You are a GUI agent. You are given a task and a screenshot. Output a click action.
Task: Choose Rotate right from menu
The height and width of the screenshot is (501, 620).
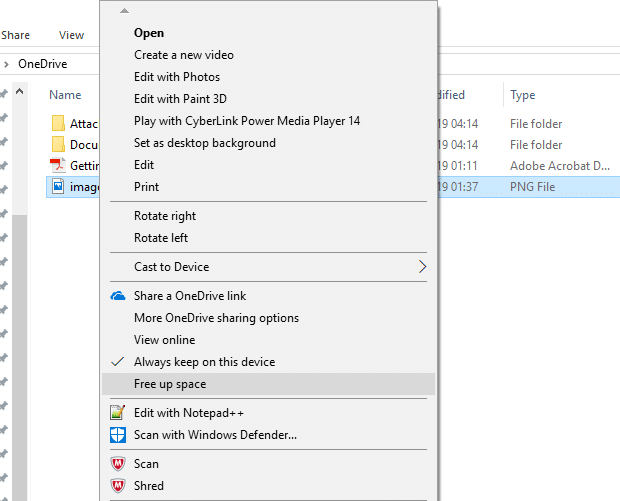[165, 216]
